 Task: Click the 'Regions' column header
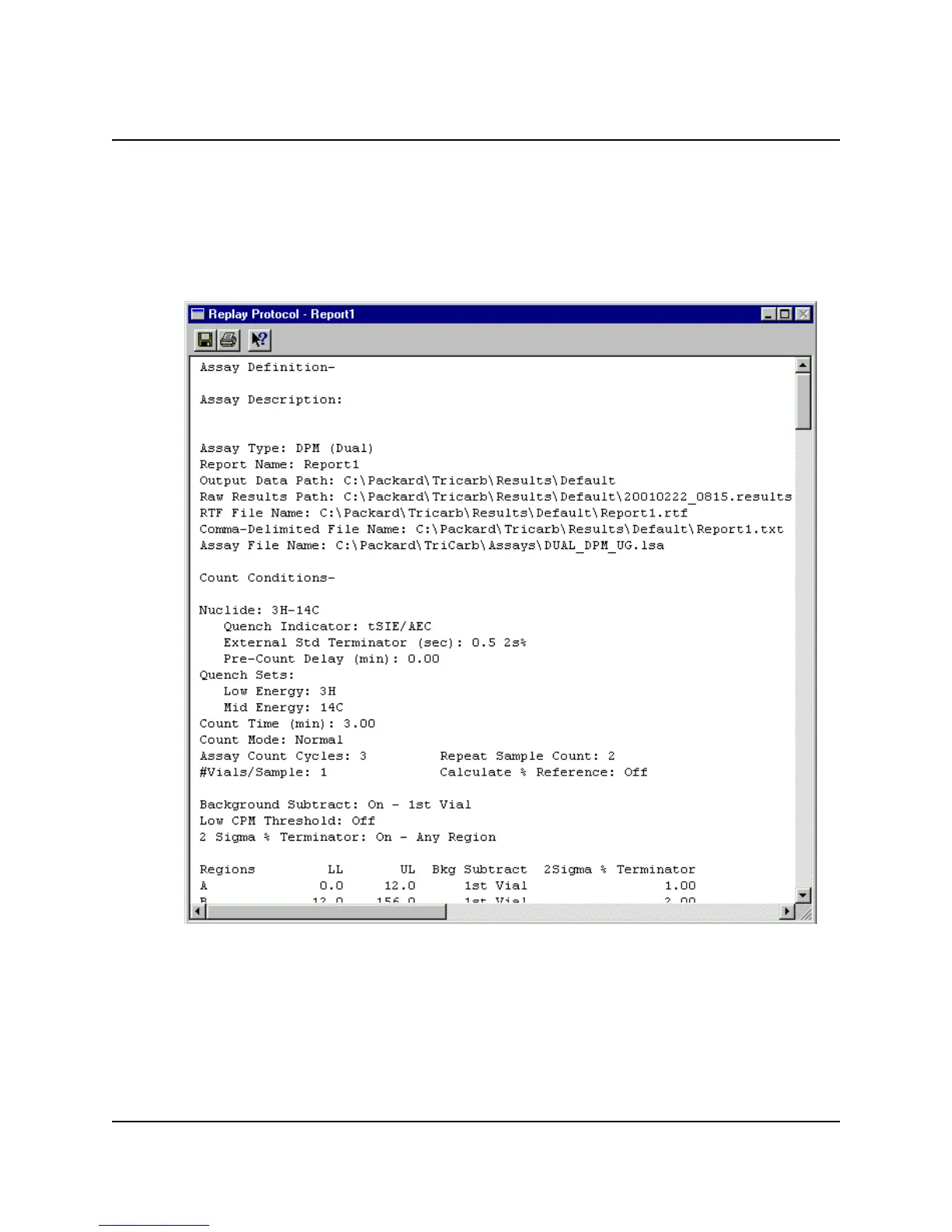[227, 870]
